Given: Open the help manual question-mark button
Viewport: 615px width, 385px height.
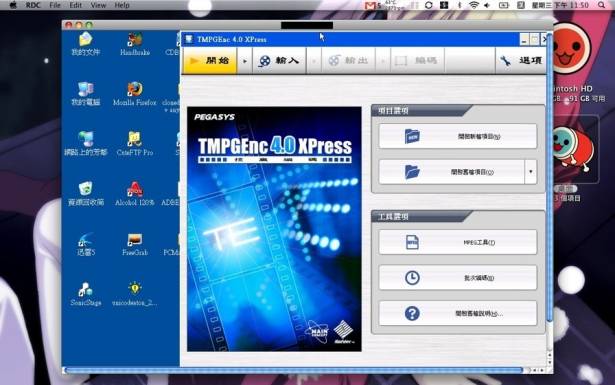Looking at the screenshot, I should 458,313.
